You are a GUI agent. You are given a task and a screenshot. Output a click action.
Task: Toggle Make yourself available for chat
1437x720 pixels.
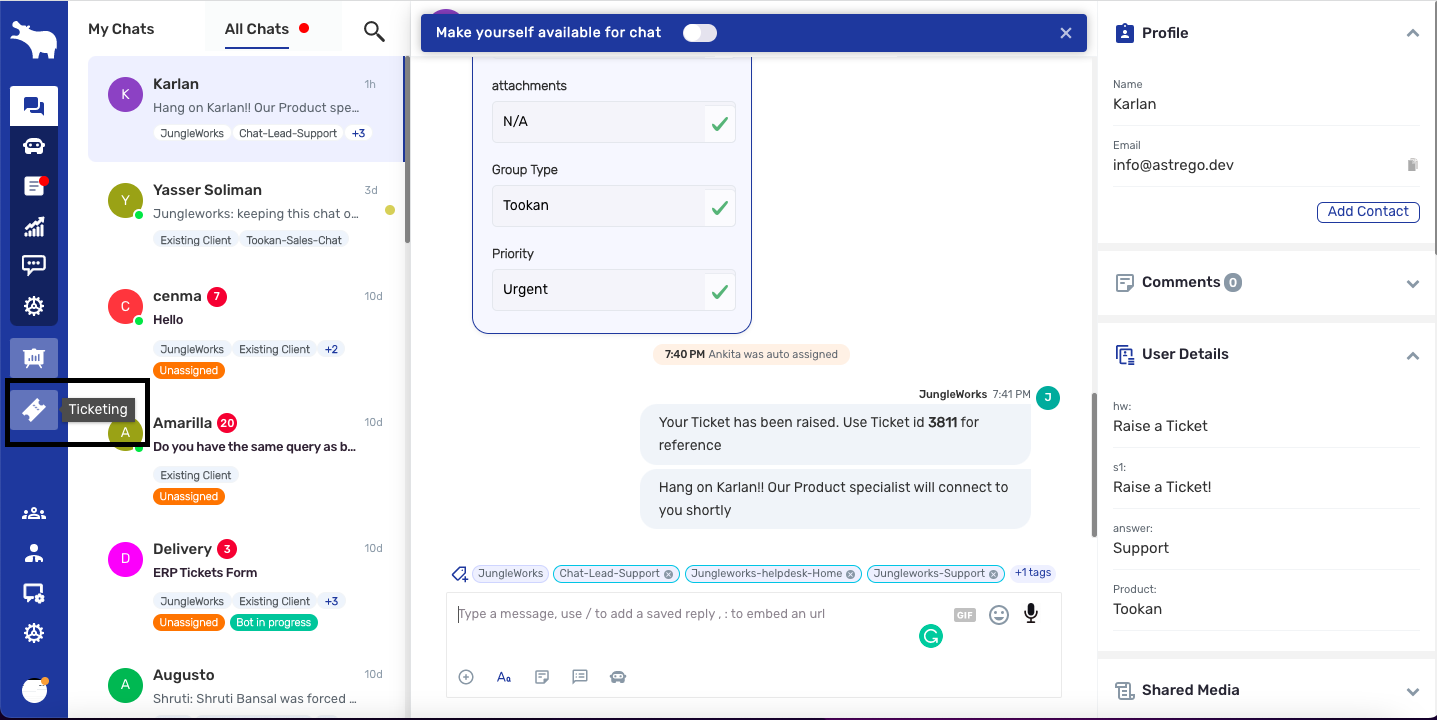click(x=699, y=33)
